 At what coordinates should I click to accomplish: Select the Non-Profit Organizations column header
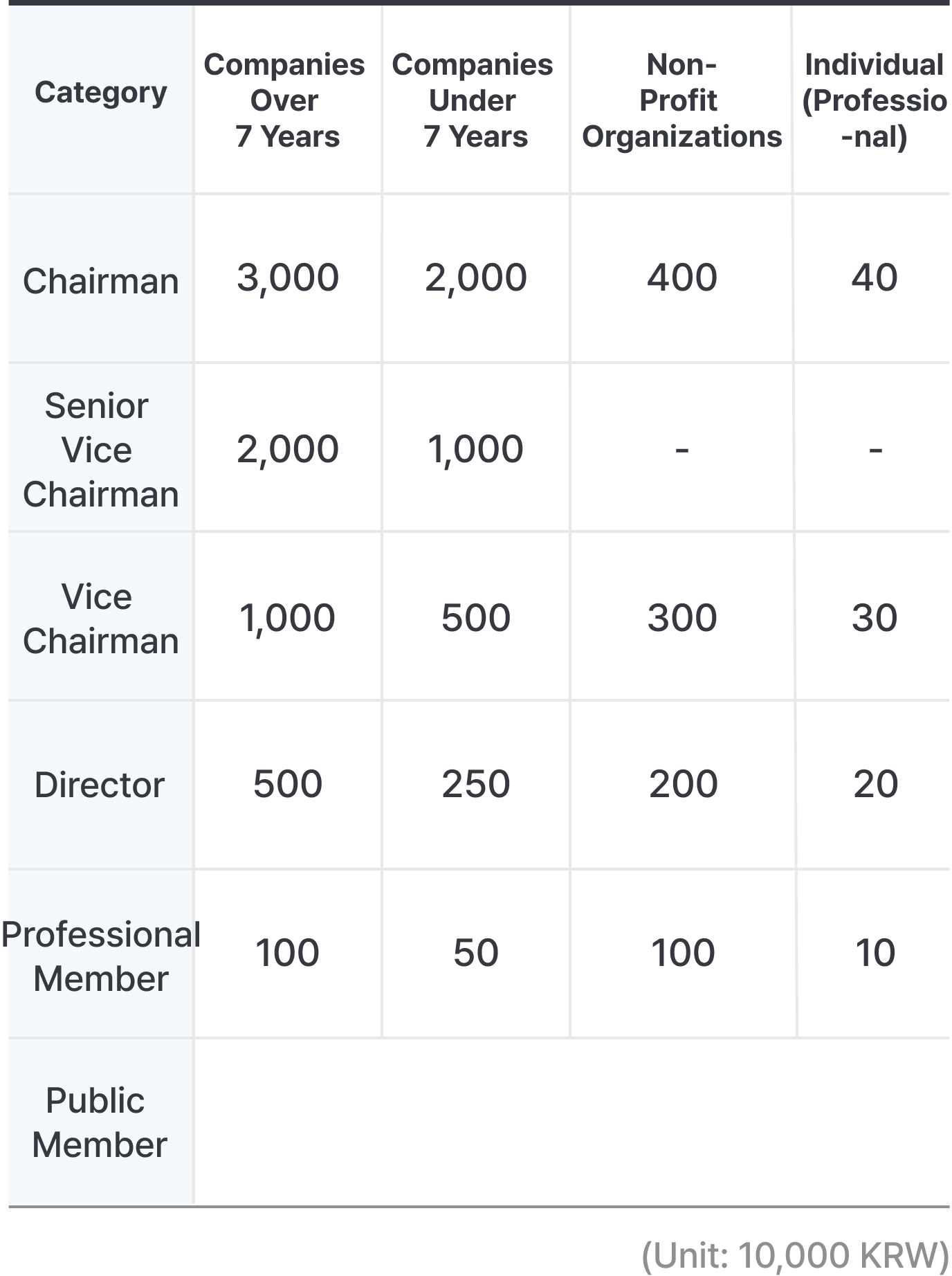pyautogui.click(x=681, y=100)
